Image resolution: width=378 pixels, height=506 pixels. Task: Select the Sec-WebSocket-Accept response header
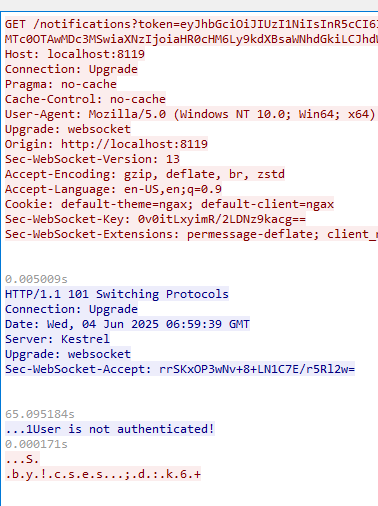point(180,369)
